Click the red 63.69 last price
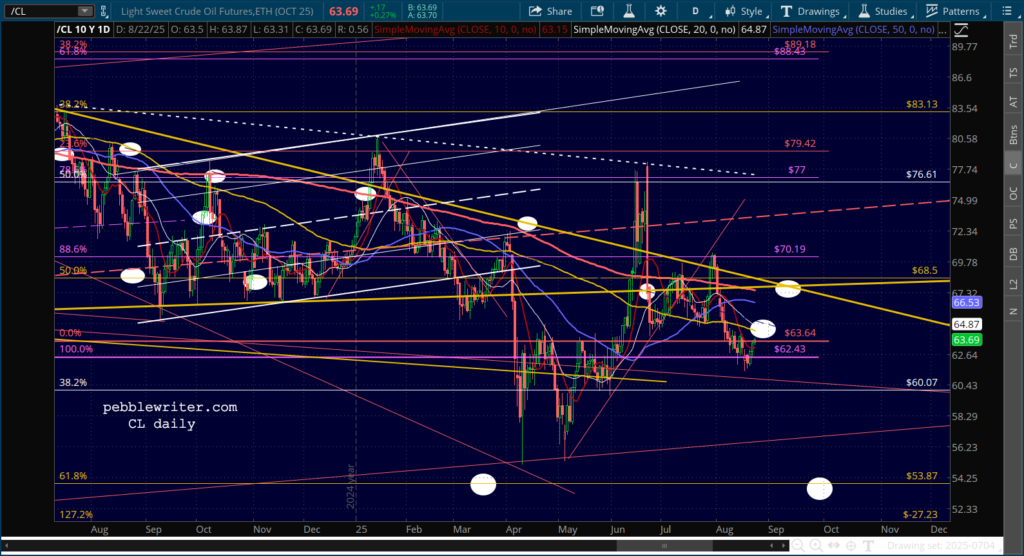This screenshot has height=556, width=1024. click(x=344, y=11)
